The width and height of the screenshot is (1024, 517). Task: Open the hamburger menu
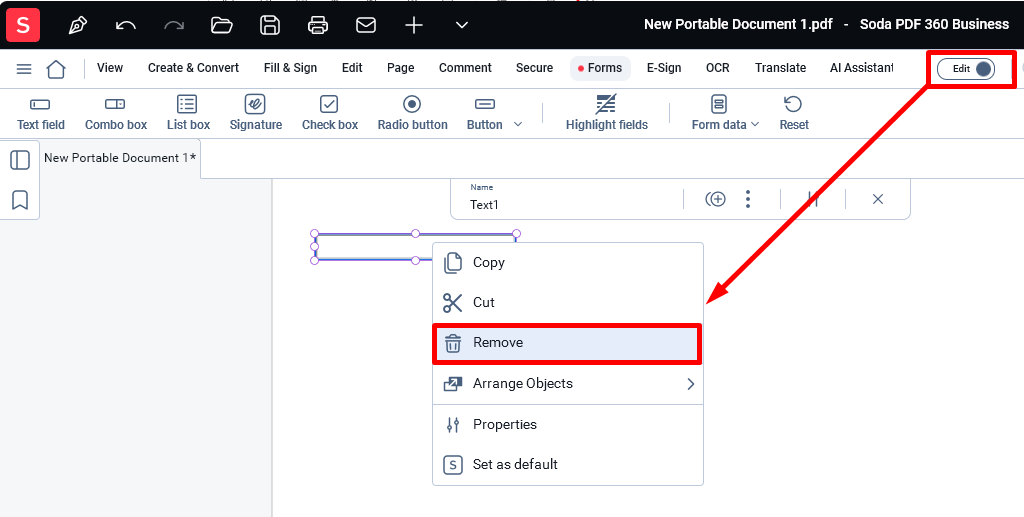(x=24, y=69)
